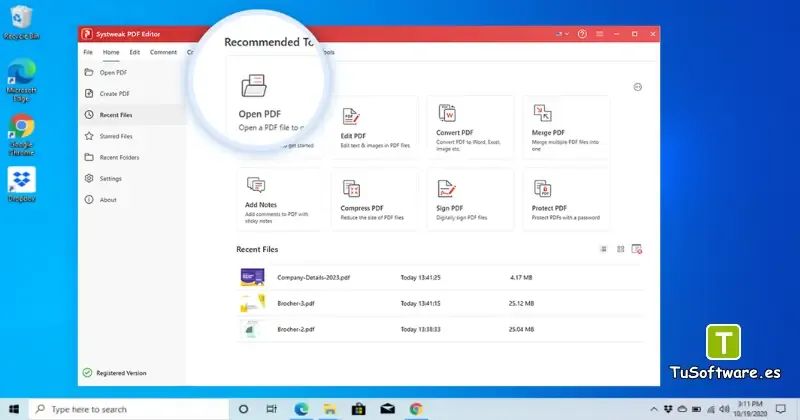
Task: Choose the Compress PDF tool icon
Action: click(x=351, y=189)
